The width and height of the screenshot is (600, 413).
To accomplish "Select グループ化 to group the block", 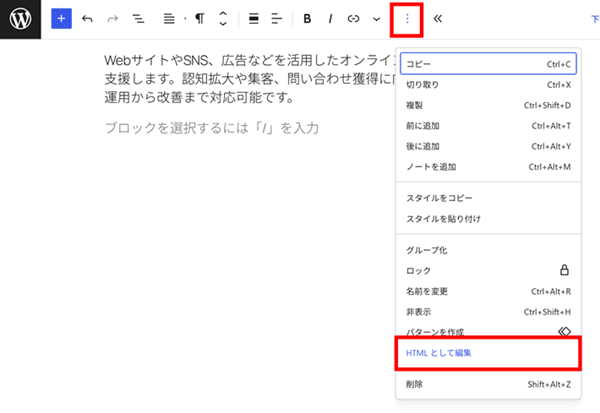I will (488, 250).
